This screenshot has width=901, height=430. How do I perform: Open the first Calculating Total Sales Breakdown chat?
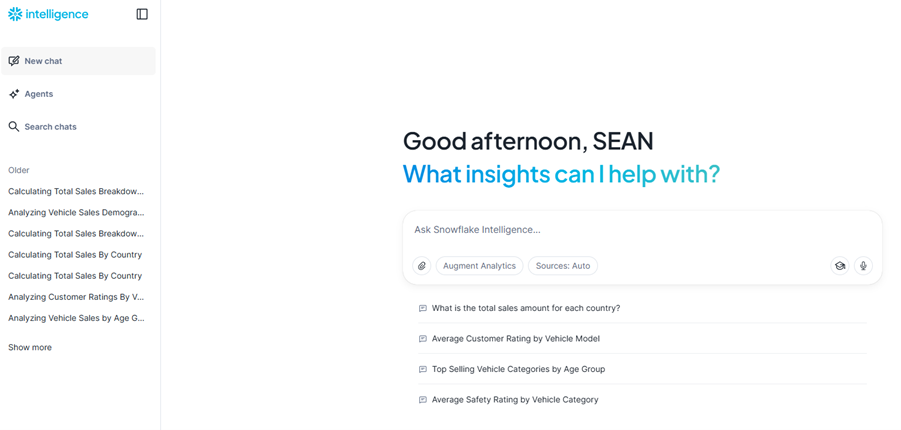[76, 191]
